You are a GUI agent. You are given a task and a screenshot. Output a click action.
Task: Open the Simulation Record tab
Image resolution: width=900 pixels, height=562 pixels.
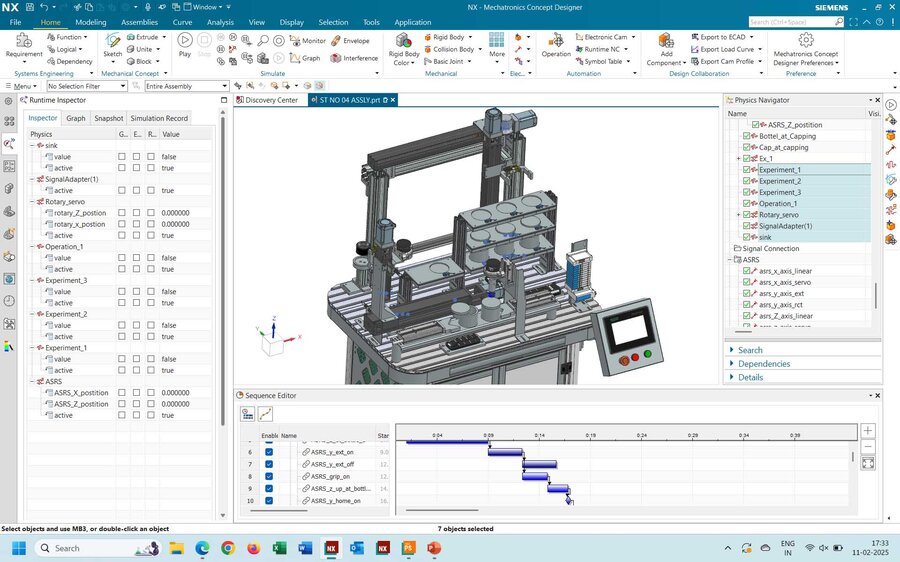point(159,118)
